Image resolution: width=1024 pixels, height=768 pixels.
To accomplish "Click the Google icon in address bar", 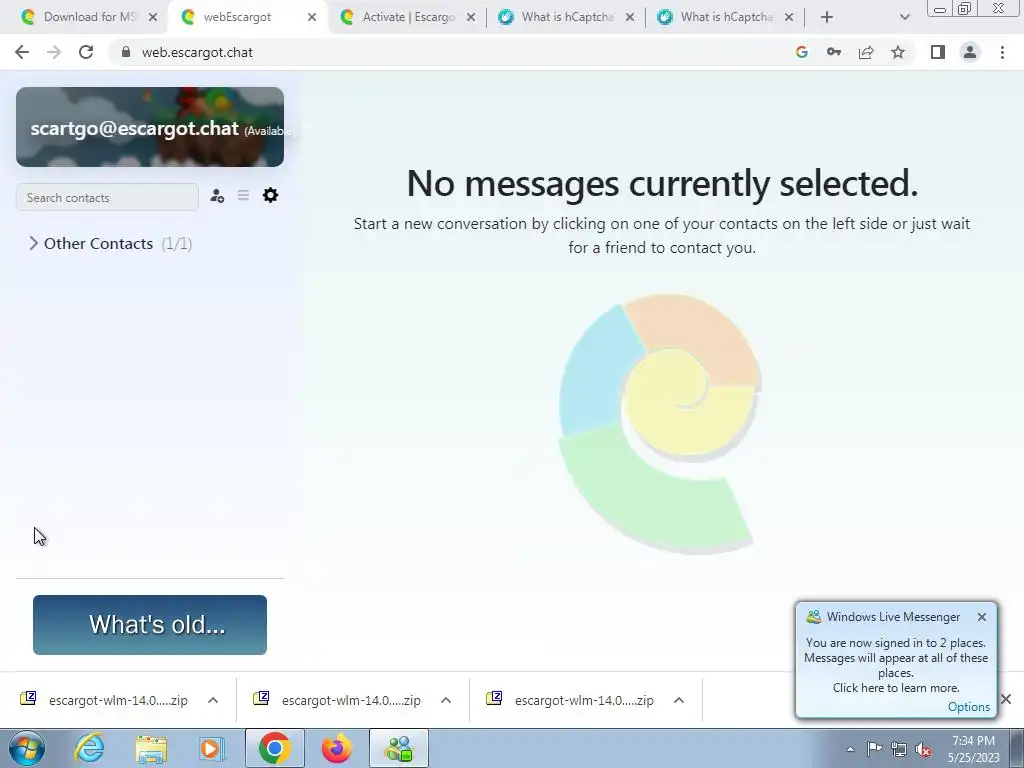I will click(802, 52).
